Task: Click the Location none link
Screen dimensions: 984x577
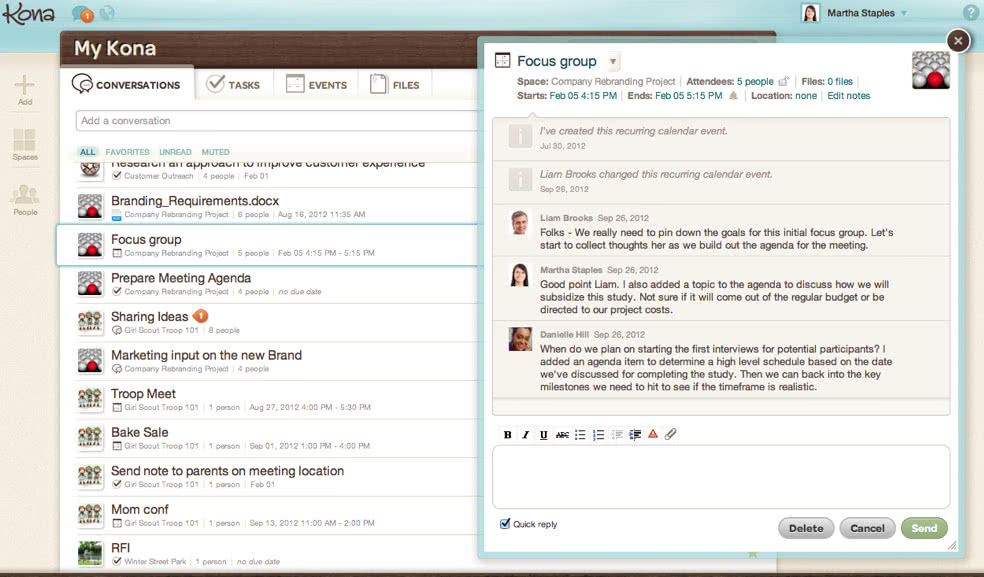Action: tap(806, 95)
